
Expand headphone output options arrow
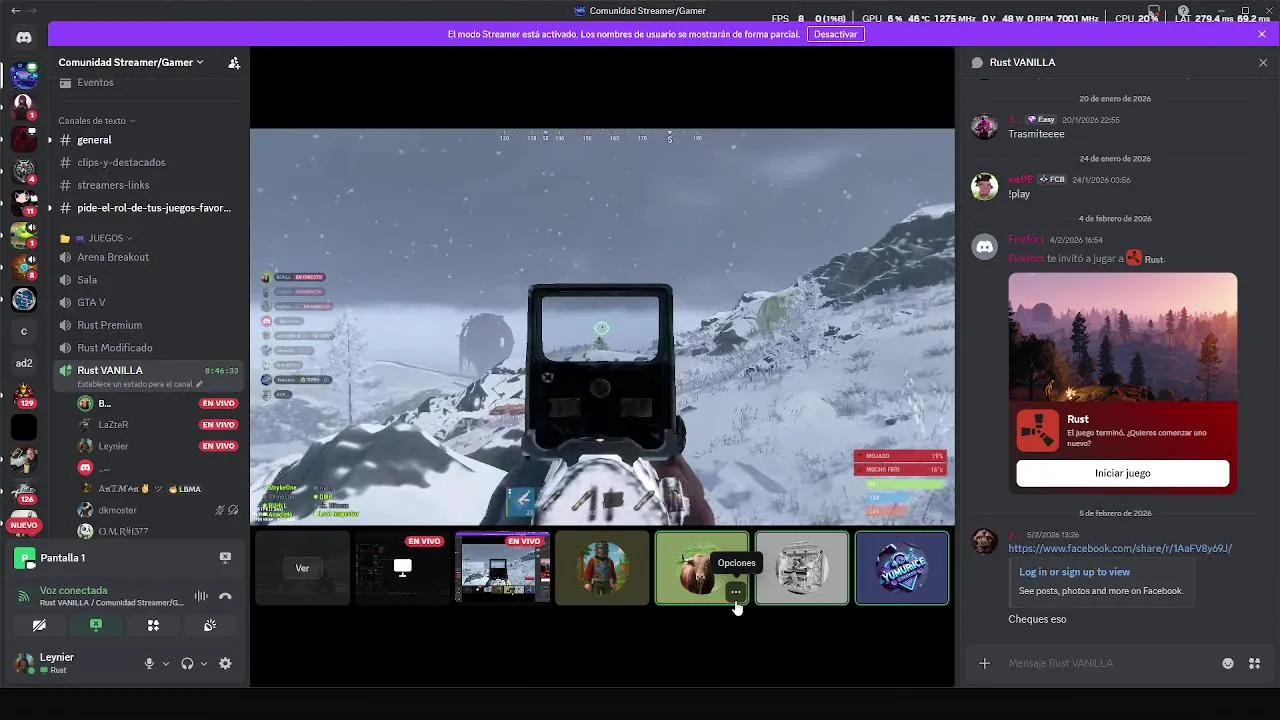click(204, 663)
